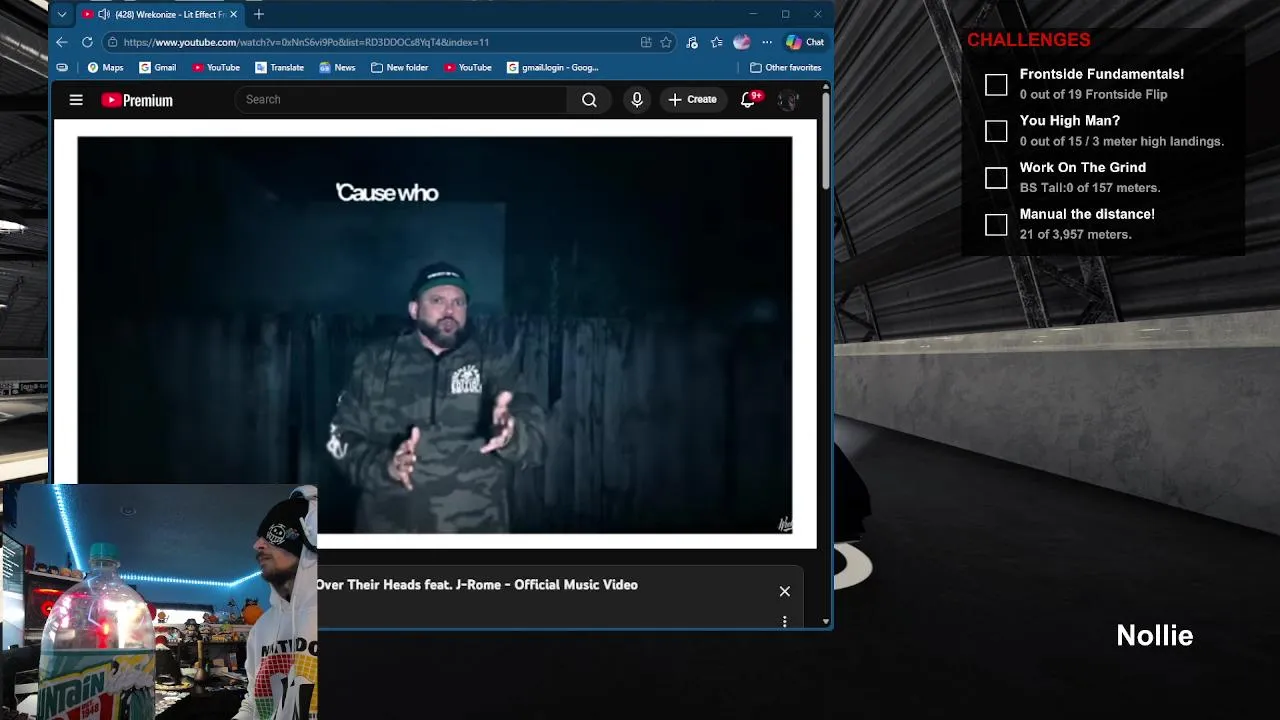Click the playing music video
Screen dimensions: 1280x720
click(x=435, y=335)
